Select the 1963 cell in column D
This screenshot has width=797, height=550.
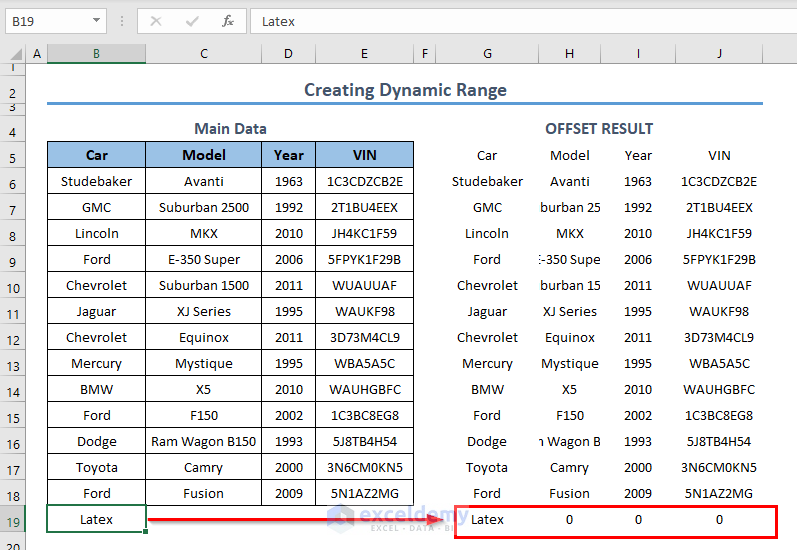(x=289, y=181)
